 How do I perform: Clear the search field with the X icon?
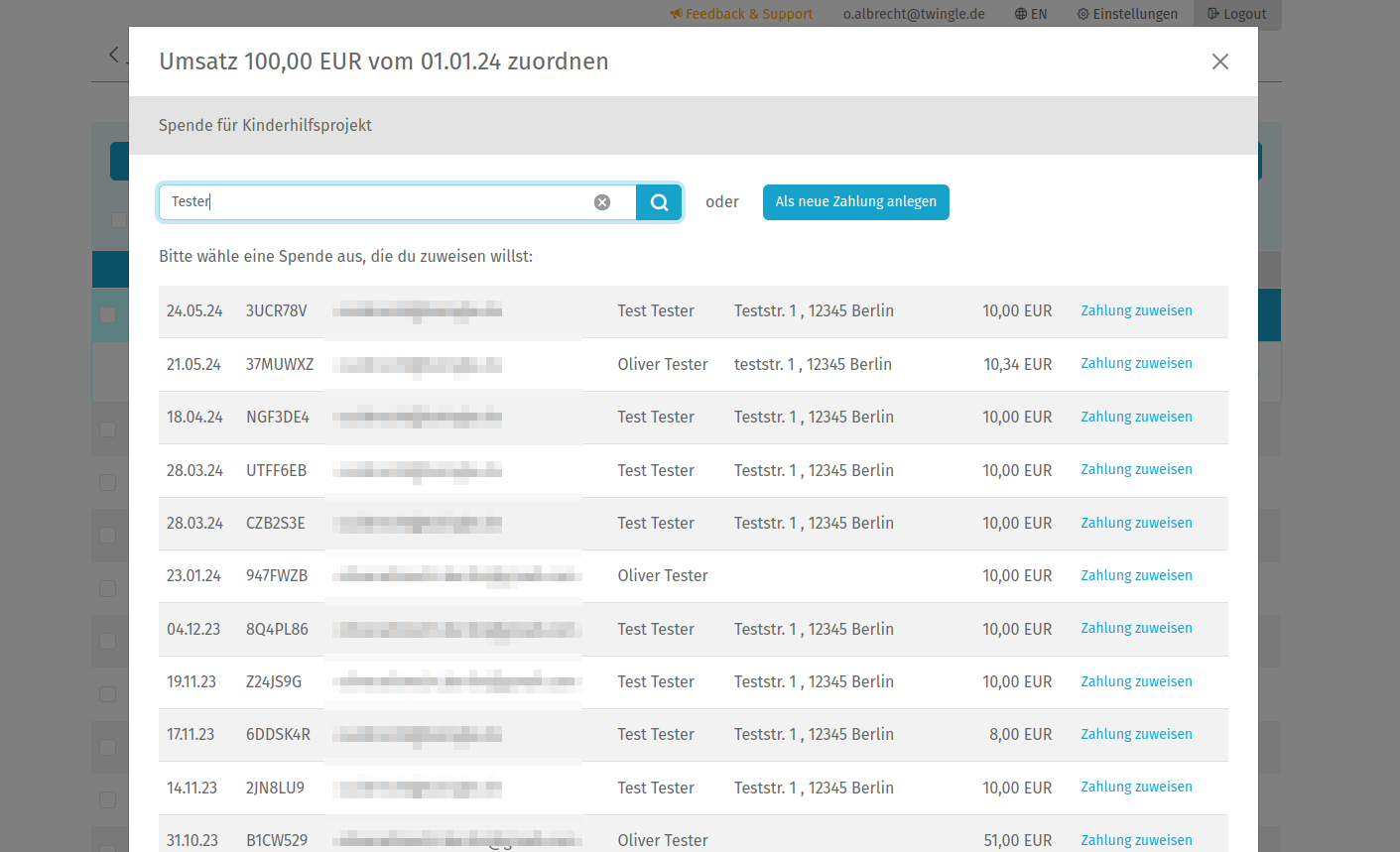[x=602, y=202]
